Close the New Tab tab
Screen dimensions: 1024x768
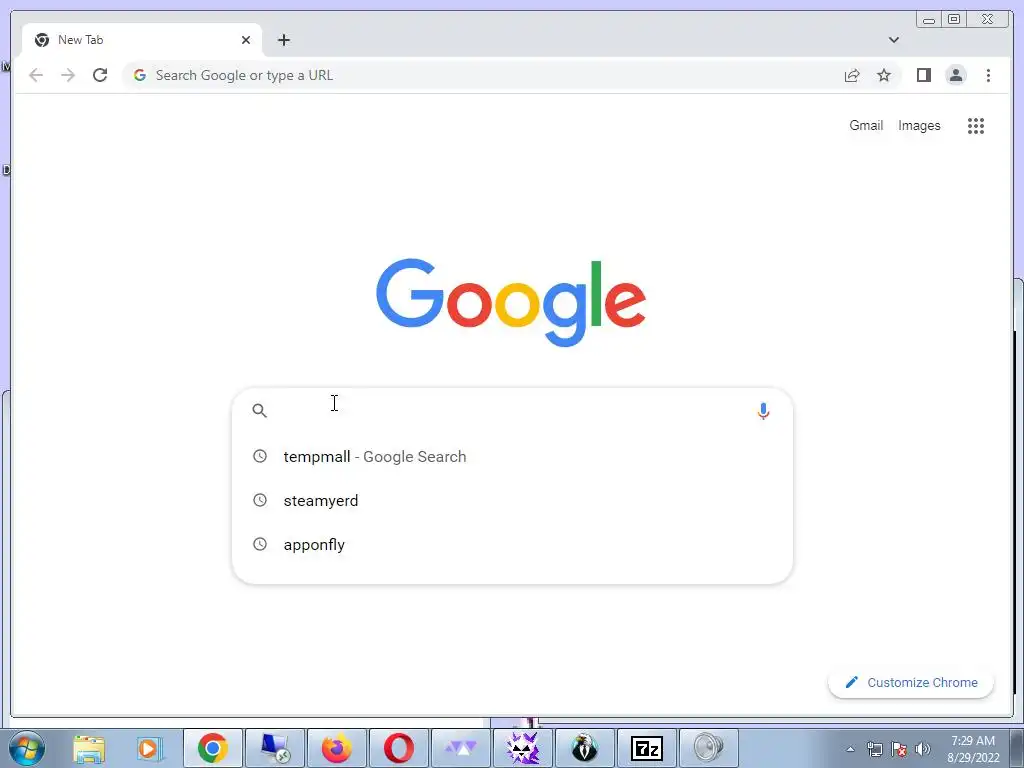pos(246,40)
